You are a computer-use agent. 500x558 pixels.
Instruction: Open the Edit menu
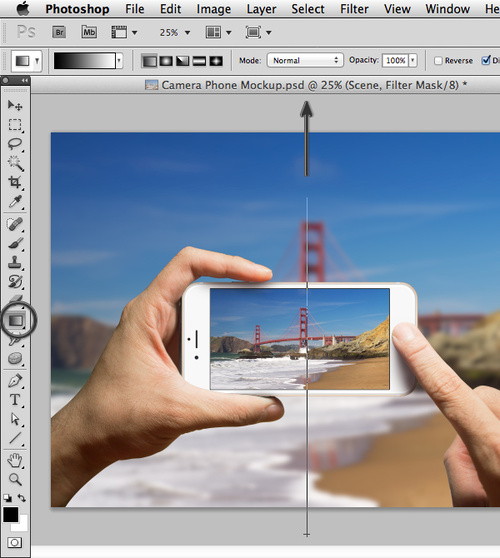[170, 9]
